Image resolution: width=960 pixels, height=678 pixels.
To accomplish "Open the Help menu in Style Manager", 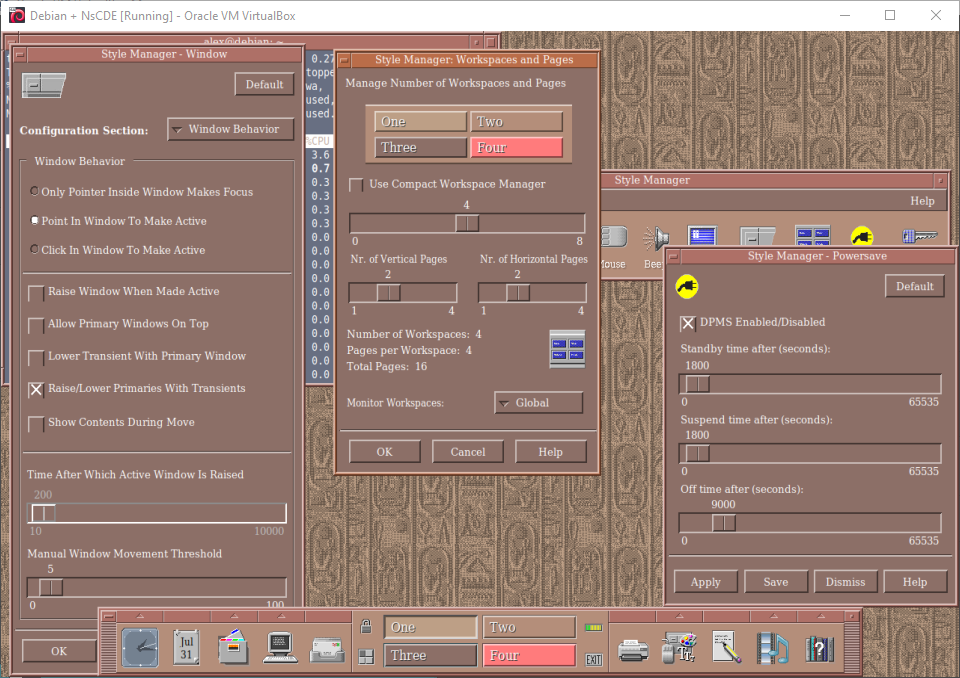I will pyautogui.click(x=921, y=201).
